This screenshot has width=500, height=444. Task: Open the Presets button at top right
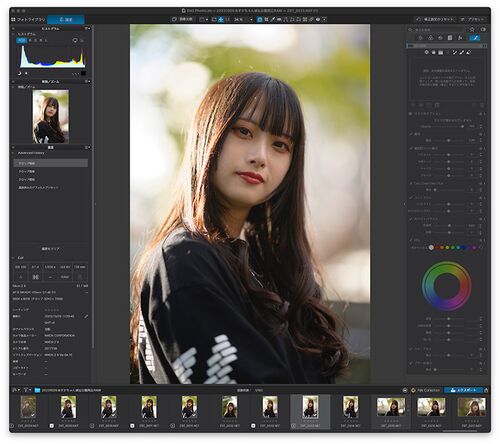[x=473, y=20]
